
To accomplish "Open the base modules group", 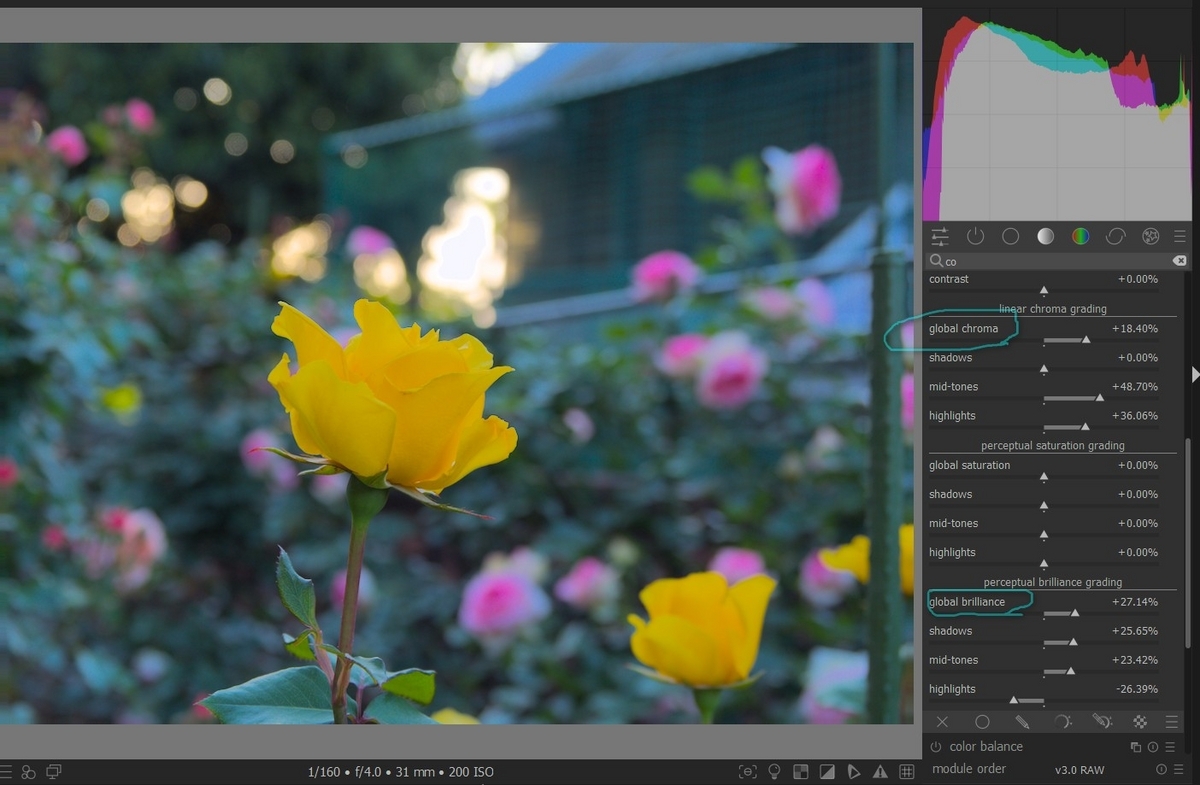I will [1010, 237].
